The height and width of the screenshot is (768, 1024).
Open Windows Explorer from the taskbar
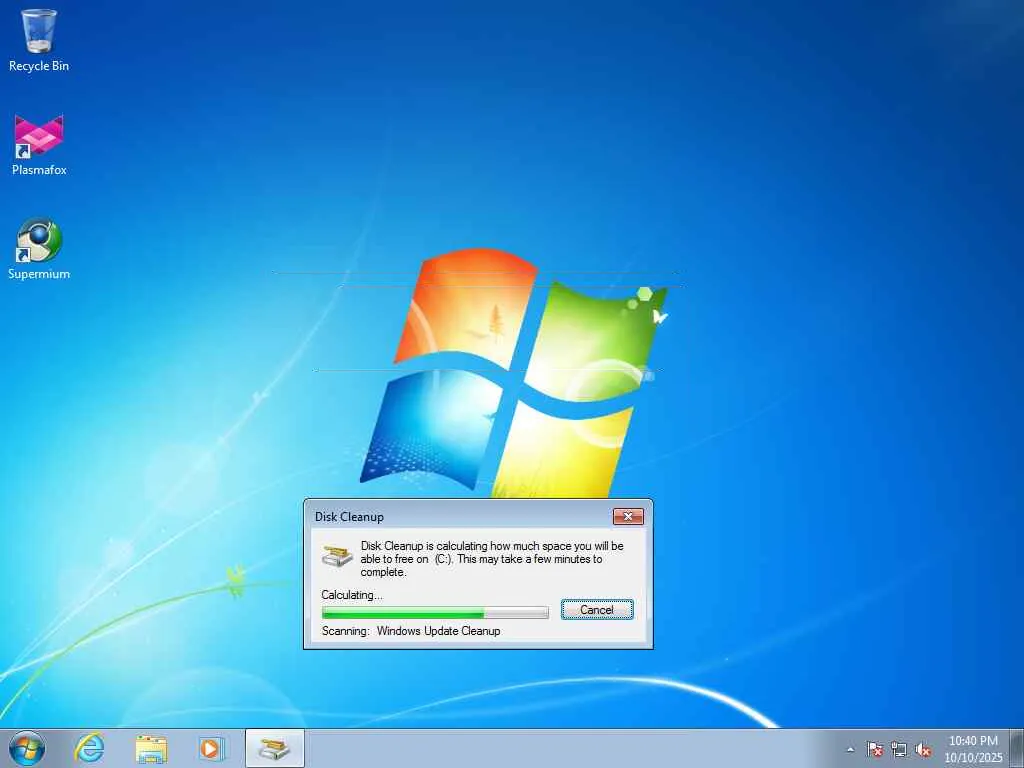click(x=151, y=748)
